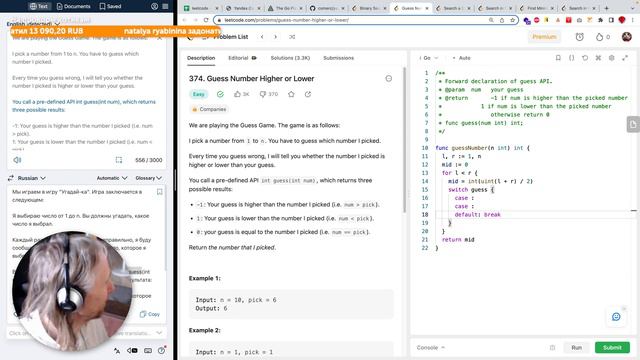Expand the Console panel
The width and height of the screenshot is (640, 360).
pos(431,348)
